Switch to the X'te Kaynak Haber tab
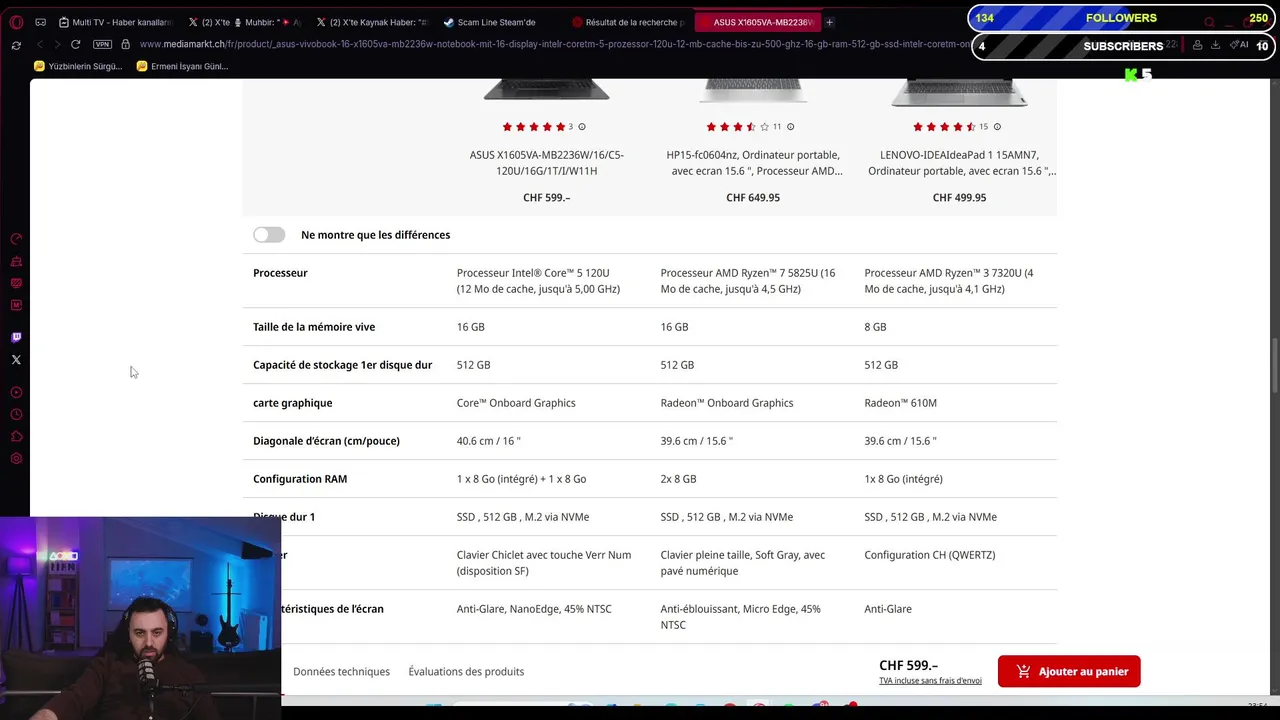Viewport: 1280px width, 720px height. (372, 22)
